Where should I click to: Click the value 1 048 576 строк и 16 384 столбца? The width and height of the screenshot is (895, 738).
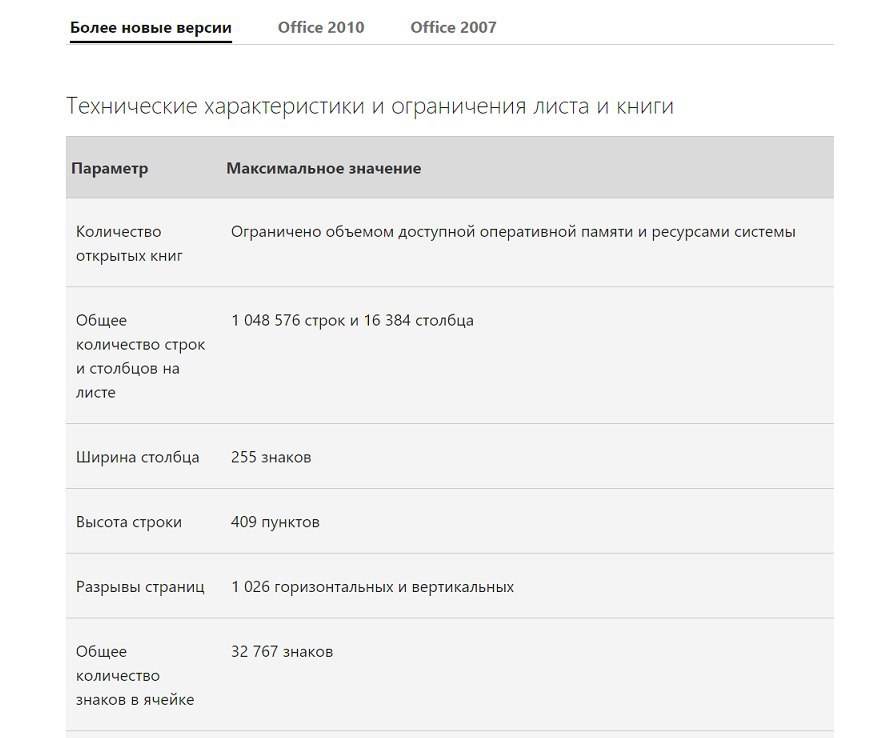coord(352,320)
